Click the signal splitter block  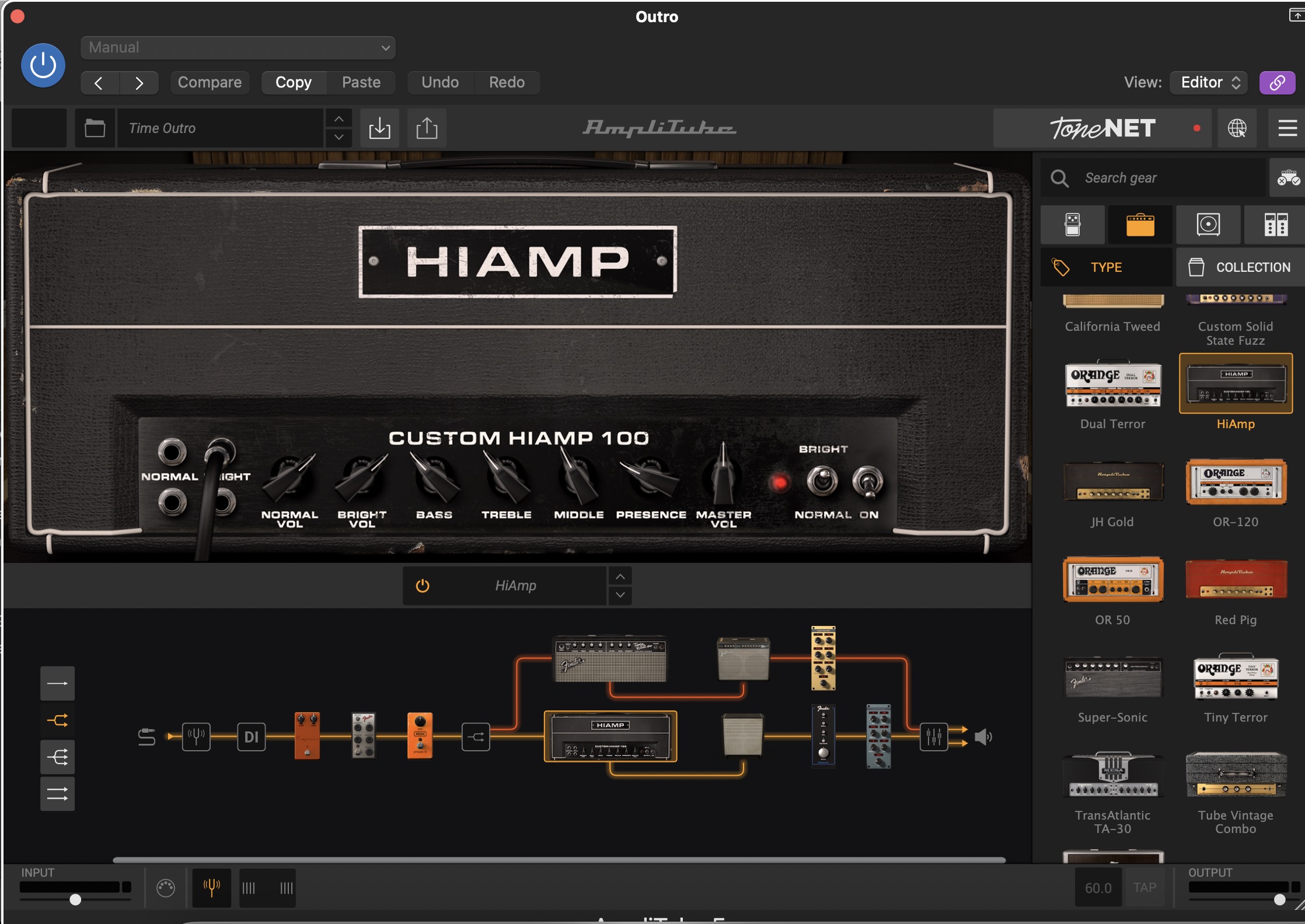point(476,737)
